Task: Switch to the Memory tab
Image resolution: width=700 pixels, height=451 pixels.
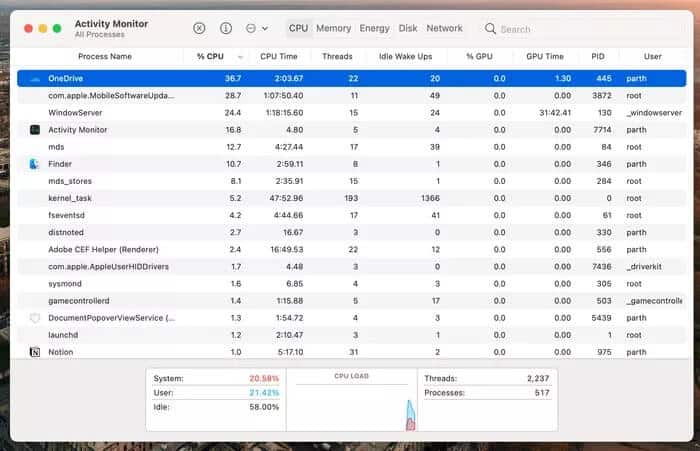Action: pyautogui.click(x=333, y=28)
